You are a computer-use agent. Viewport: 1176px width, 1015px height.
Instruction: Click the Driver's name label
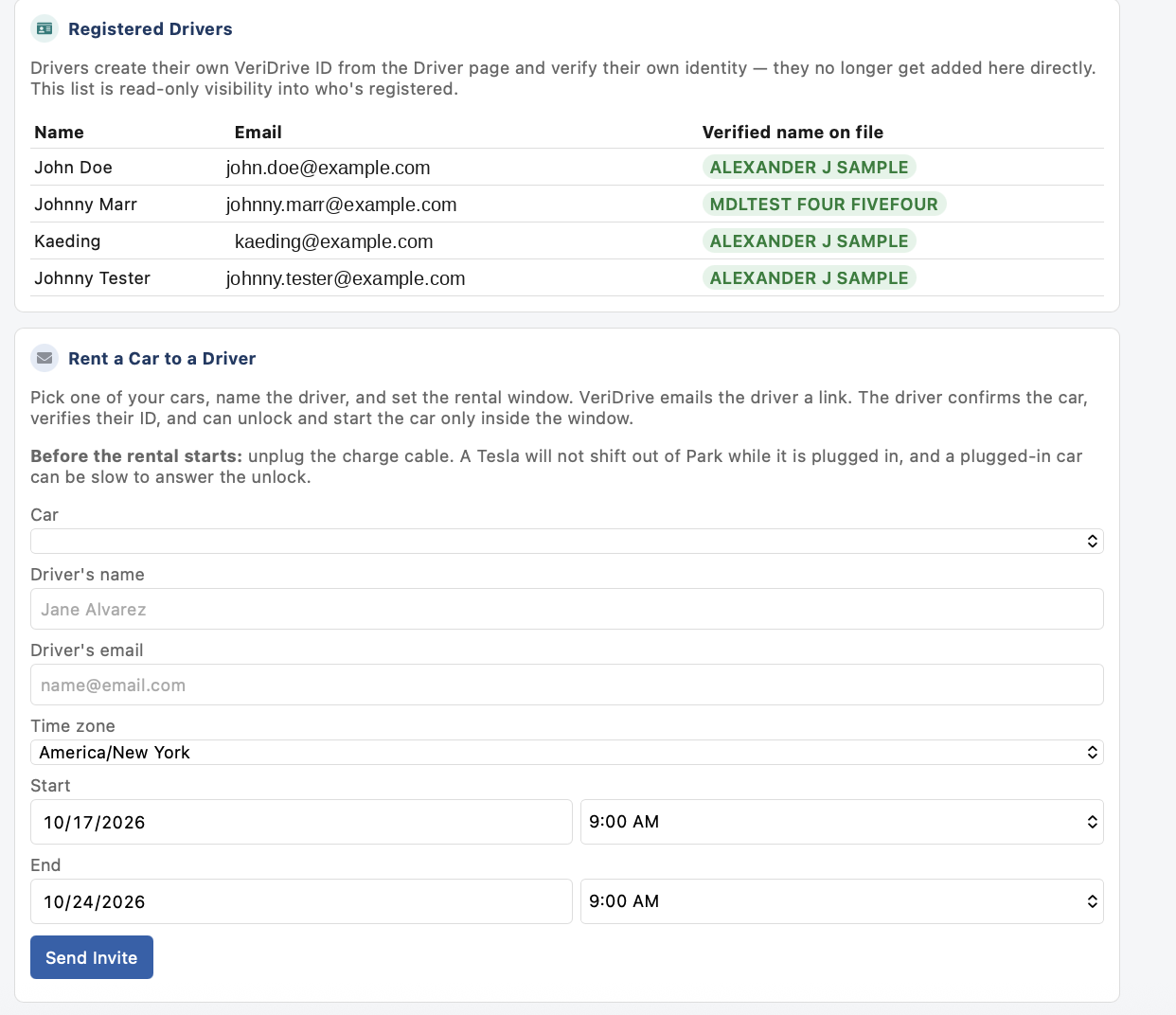pos(87,575)
